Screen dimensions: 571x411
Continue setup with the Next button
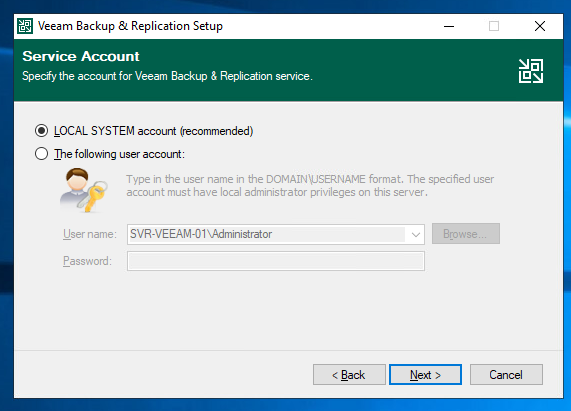425,375
